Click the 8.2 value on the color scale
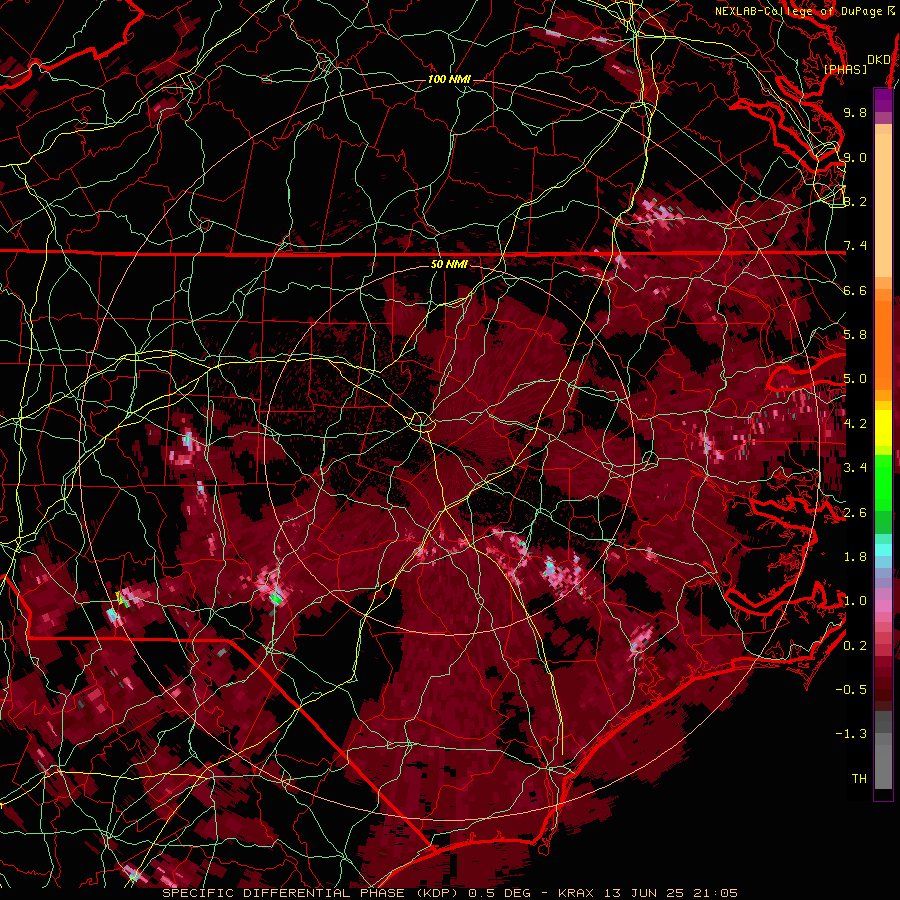Screen dimensions: 900x900 (x=855, y=201)
